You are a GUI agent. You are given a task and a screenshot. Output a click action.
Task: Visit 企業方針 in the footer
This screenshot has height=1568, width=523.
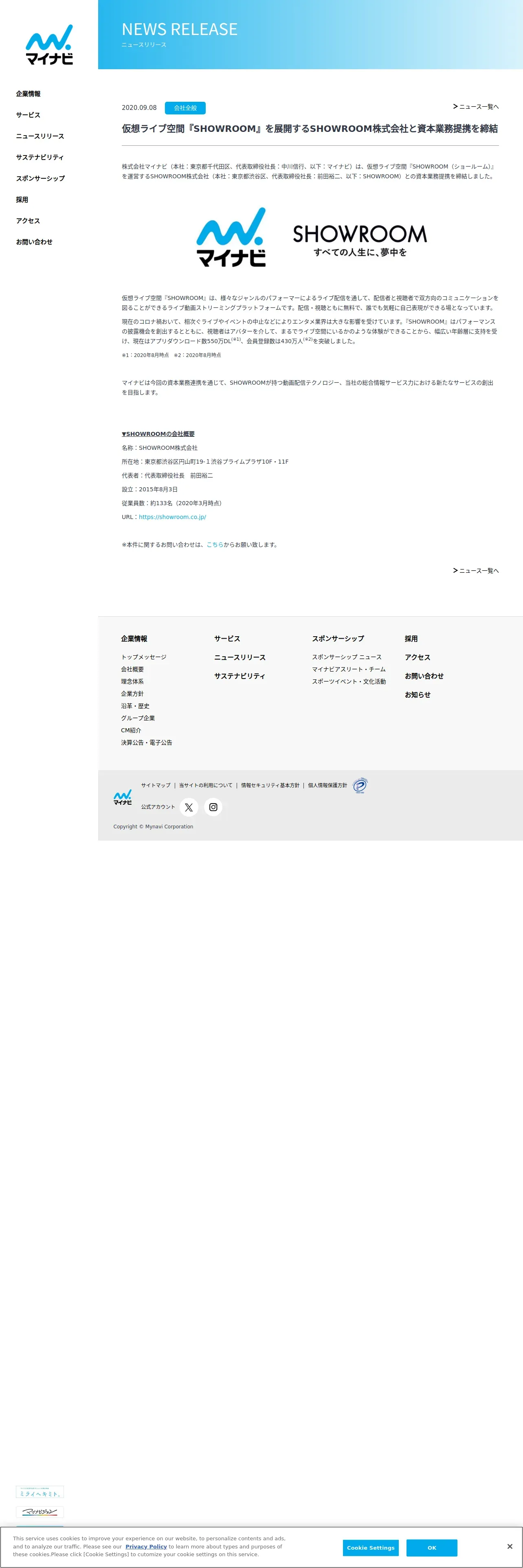(x=132, y=693)
